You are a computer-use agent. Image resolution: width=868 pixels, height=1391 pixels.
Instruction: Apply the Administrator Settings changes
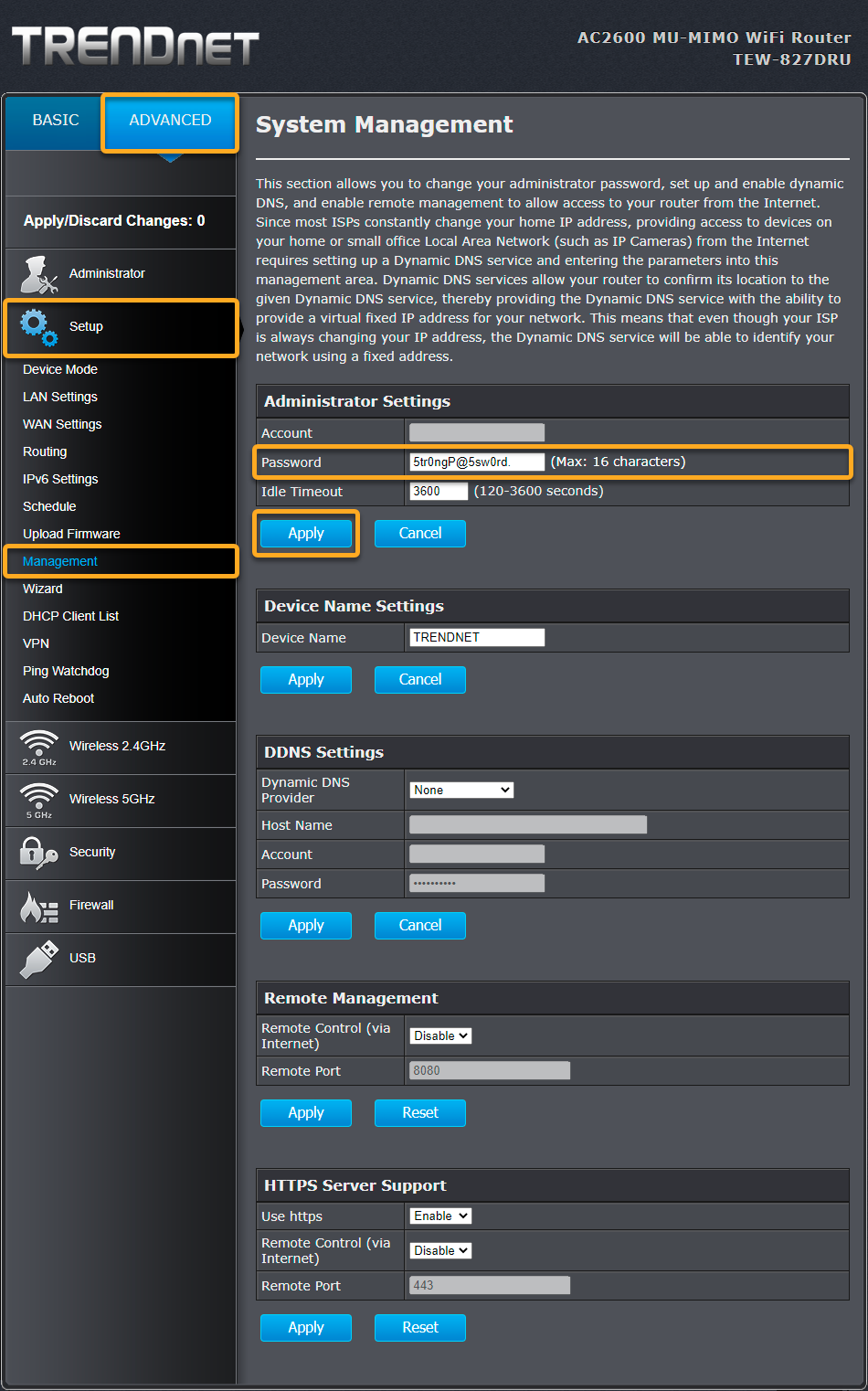coord(306,534)
